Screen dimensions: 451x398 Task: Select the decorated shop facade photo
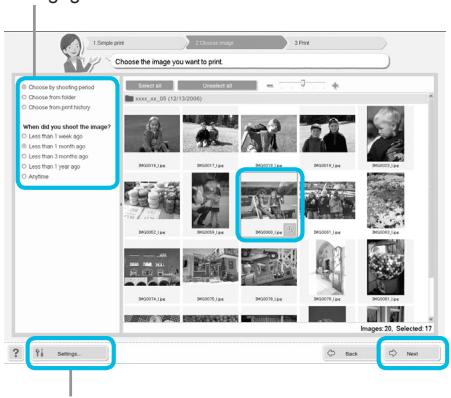[x=269, y=267]
